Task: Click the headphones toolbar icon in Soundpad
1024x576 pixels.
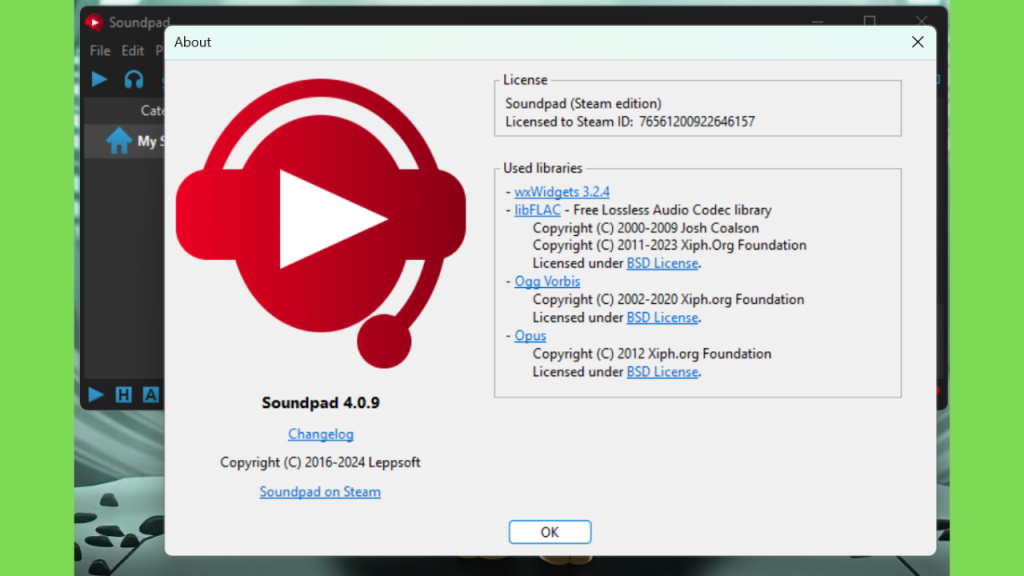Action: [134, 80]
